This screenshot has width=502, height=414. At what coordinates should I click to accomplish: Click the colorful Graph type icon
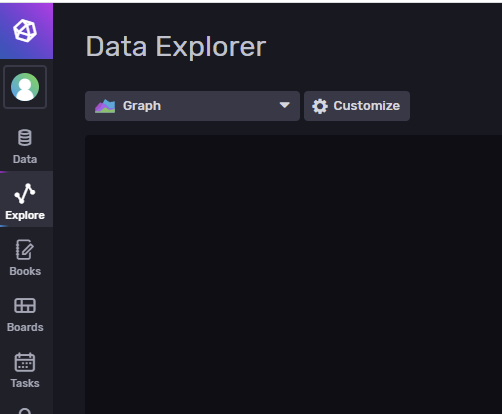pos(105,106)
